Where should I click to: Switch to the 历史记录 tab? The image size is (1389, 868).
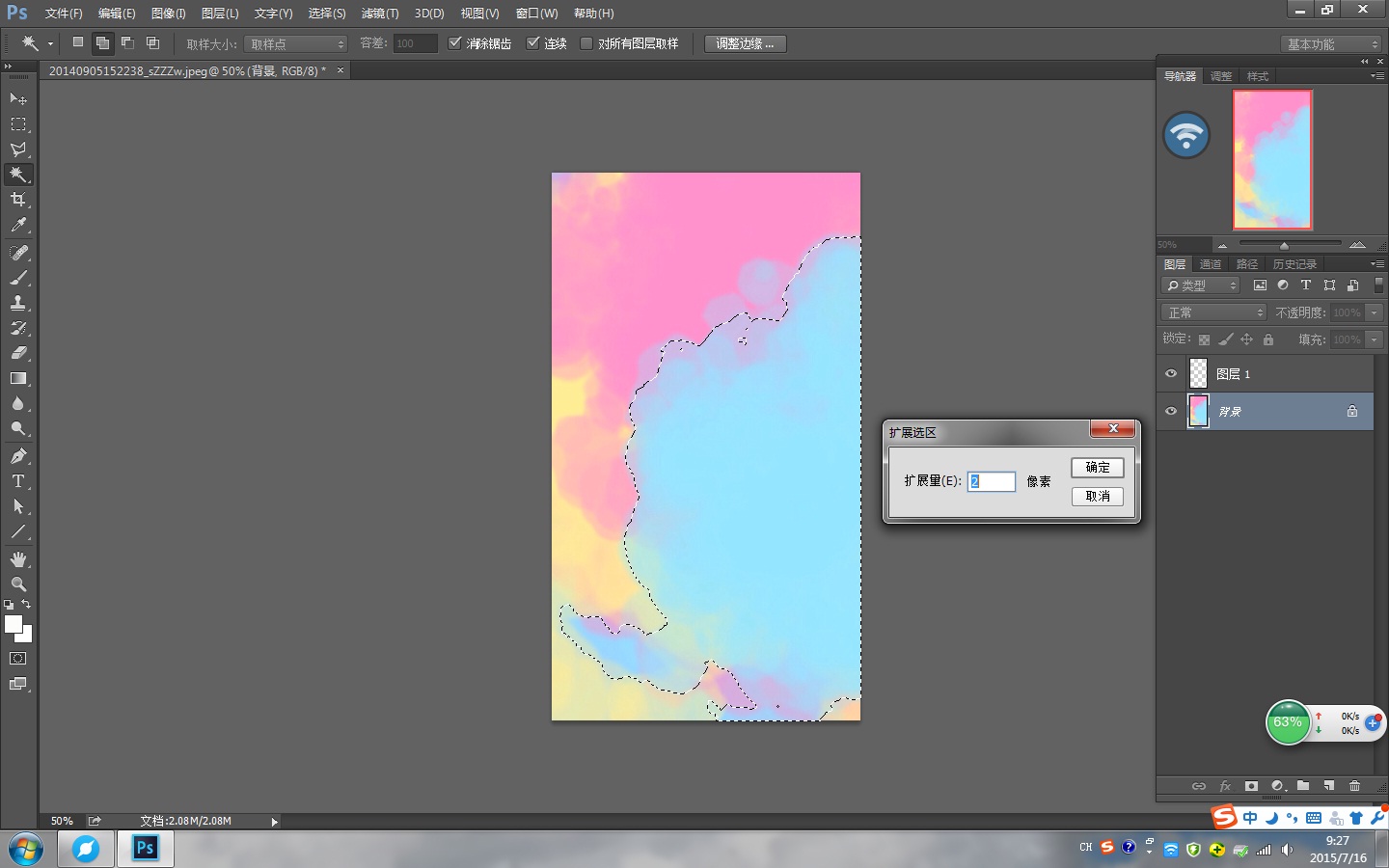[1294, 264]
